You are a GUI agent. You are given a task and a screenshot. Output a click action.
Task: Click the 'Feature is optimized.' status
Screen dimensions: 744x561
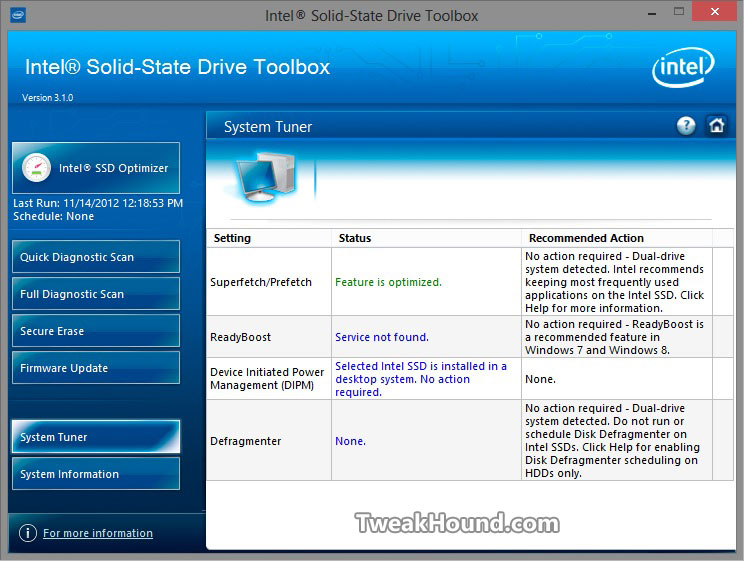point(388,282)
